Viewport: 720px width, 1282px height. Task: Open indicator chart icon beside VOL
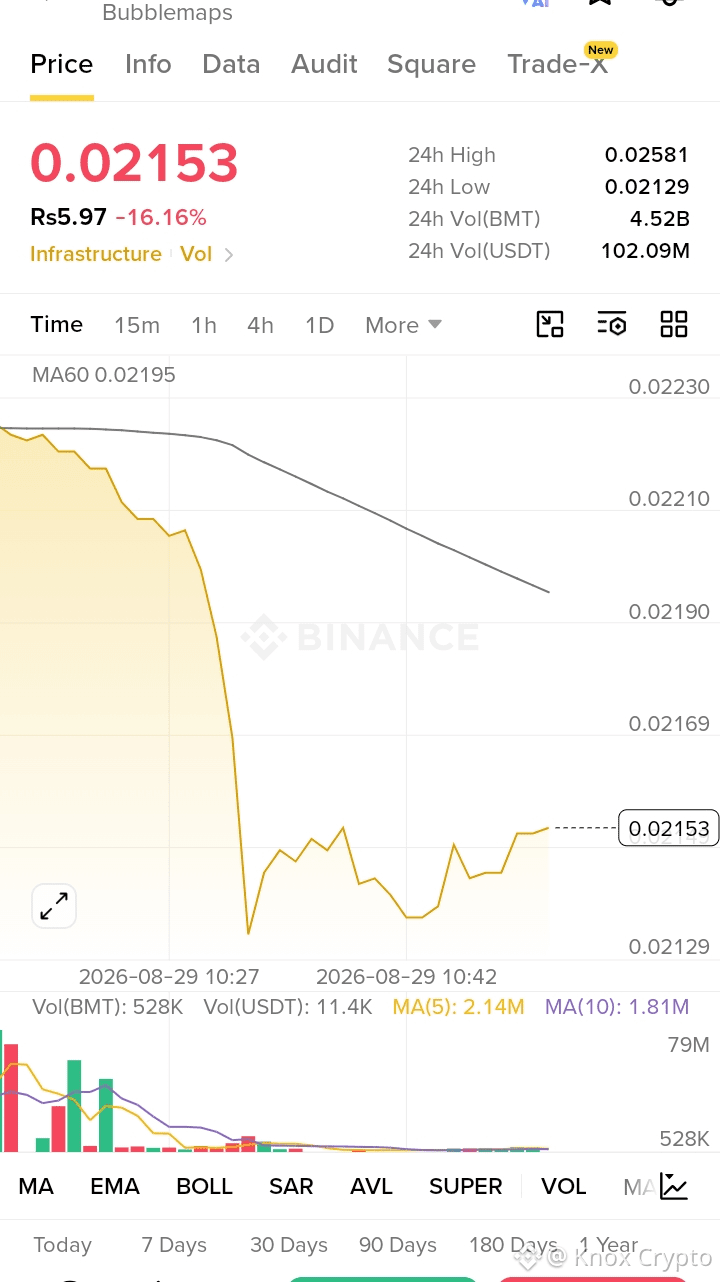coord(674,1187)
